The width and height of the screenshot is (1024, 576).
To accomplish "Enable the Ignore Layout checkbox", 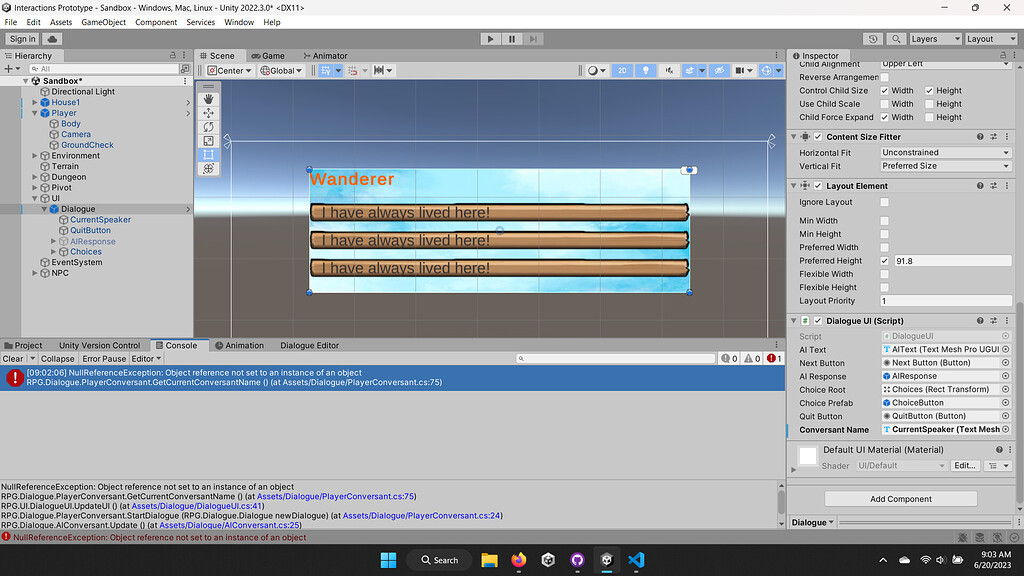I will pyautogui.click(x=884, y=203).
